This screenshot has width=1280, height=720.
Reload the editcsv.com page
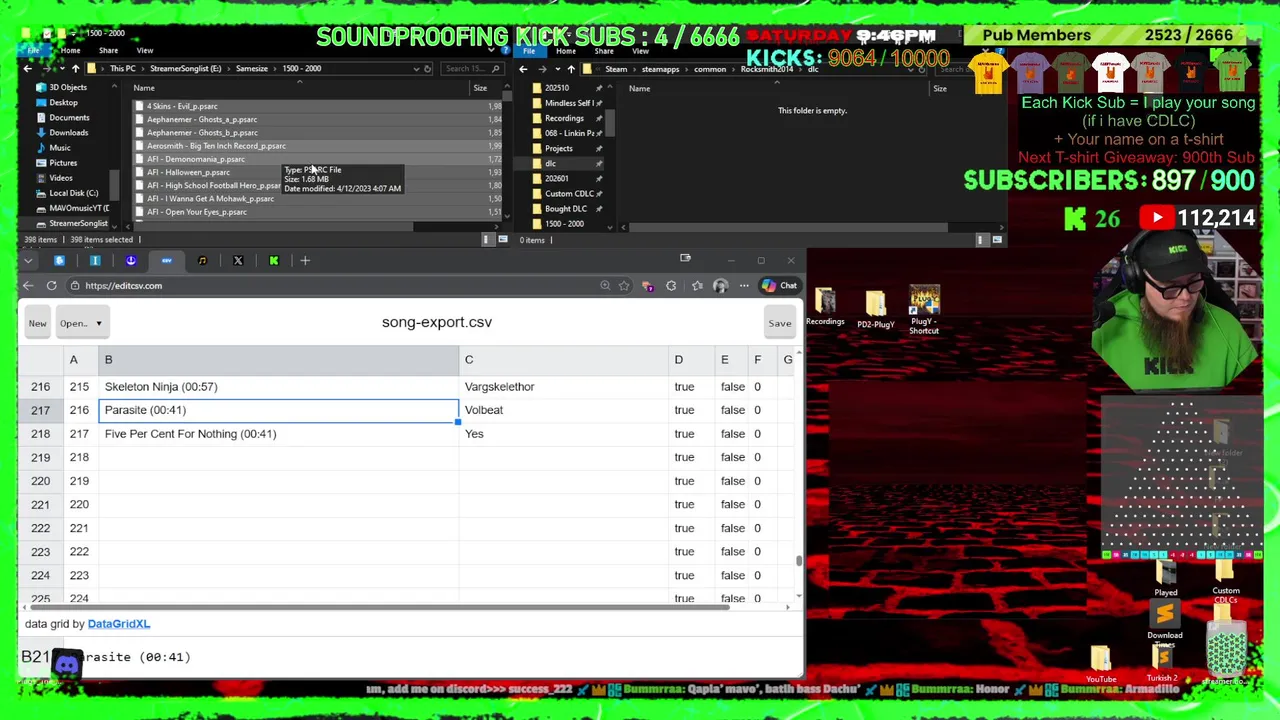[x=51, y=286]
